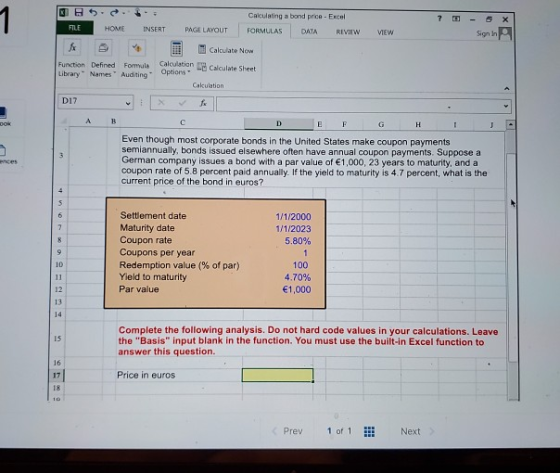Image resolution: width=560 pixels, height=473 pixels.
Task: Click into the formula bar input
Action: pos(359,105)
